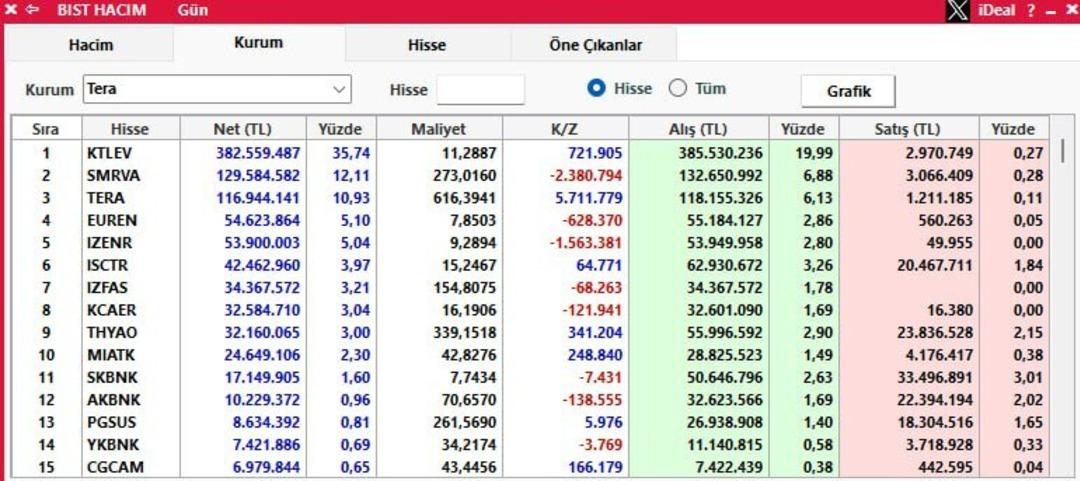Click Satış value 16.380

950,310
